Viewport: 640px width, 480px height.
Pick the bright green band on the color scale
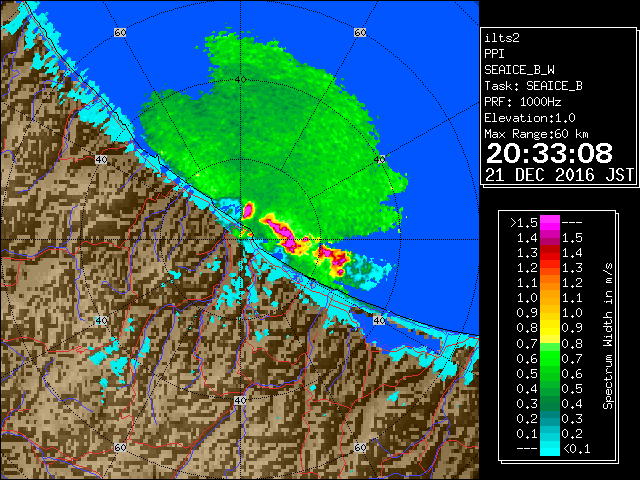(550, 358)
